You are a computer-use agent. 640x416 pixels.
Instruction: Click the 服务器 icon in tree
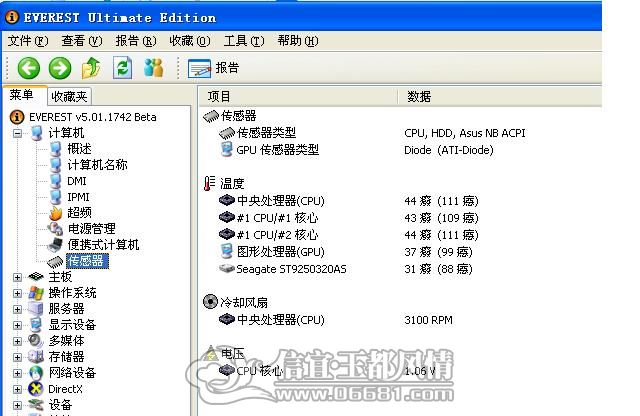pyautogui.click(x=36, y=309)
